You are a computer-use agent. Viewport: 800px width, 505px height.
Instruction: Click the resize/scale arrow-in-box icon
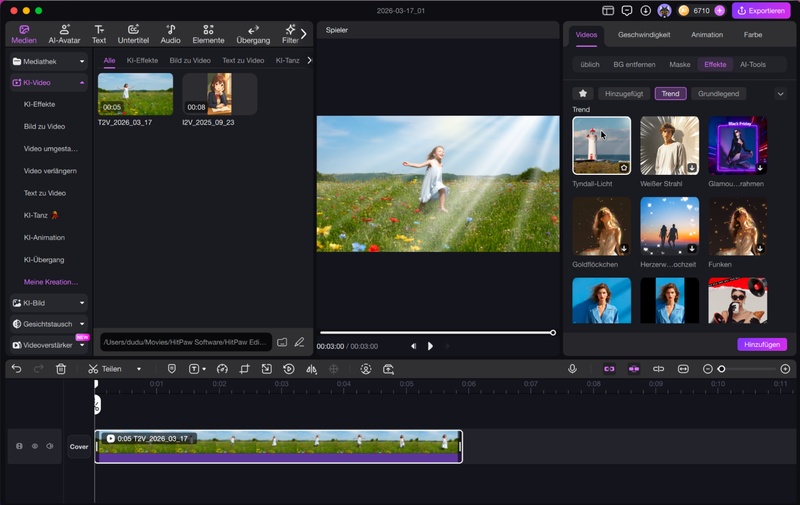[266, 369]
